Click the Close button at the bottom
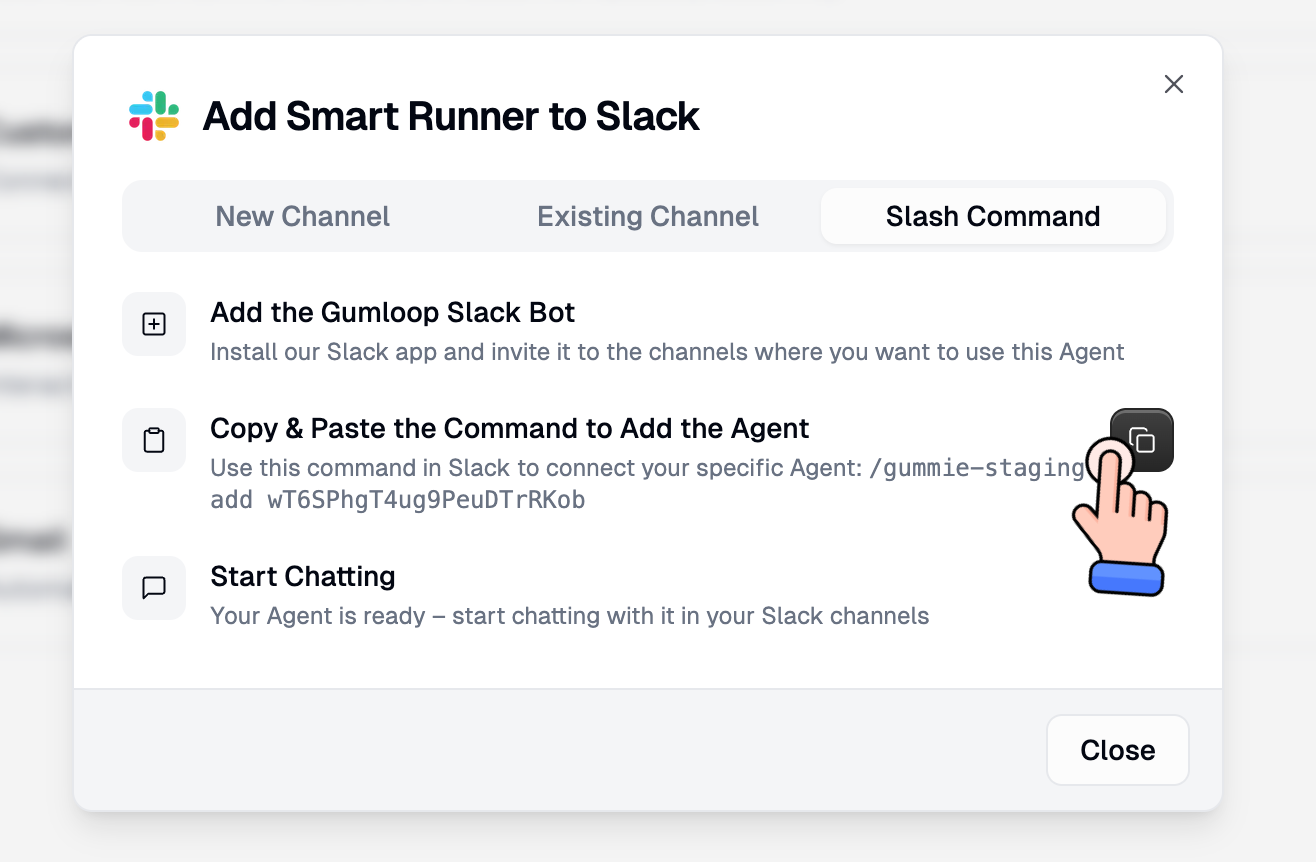This screenshot has height=862, width=1316. coord(1117,750)
